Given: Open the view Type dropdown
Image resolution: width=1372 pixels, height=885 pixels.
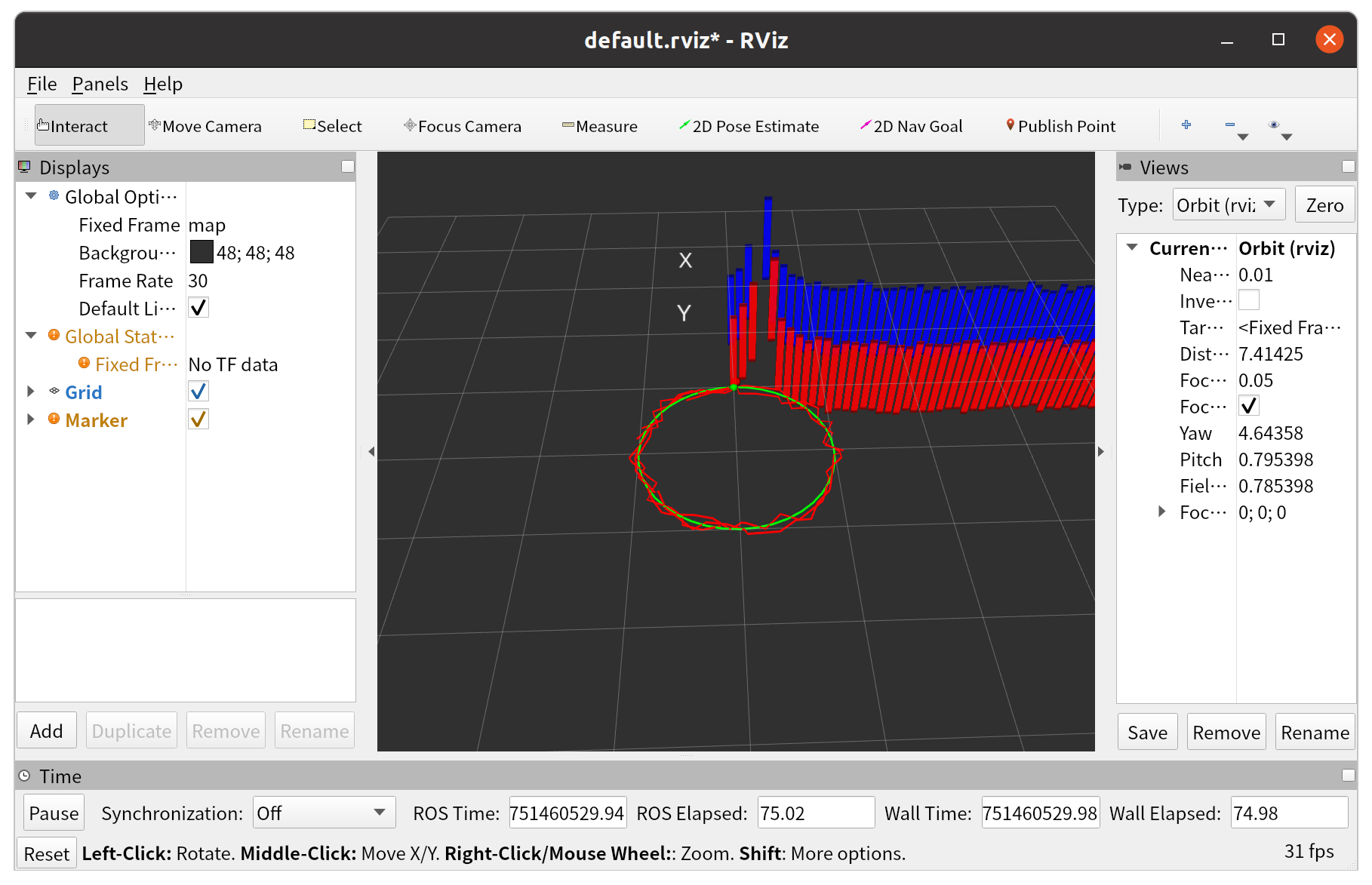Looking at the screenshot, I should (1228, 205).
